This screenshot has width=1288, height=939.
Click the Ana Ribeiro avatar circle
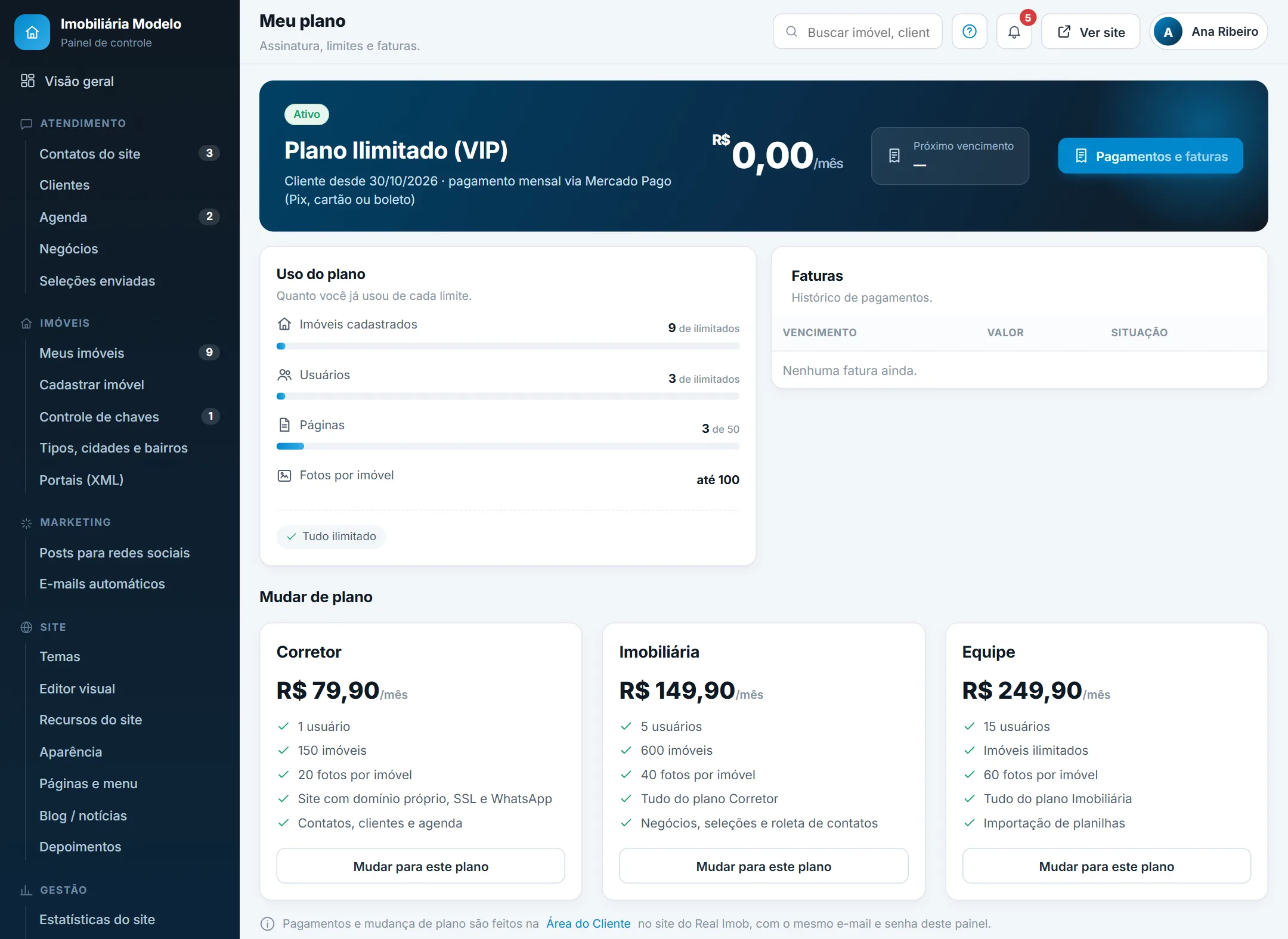point(1168,32)
